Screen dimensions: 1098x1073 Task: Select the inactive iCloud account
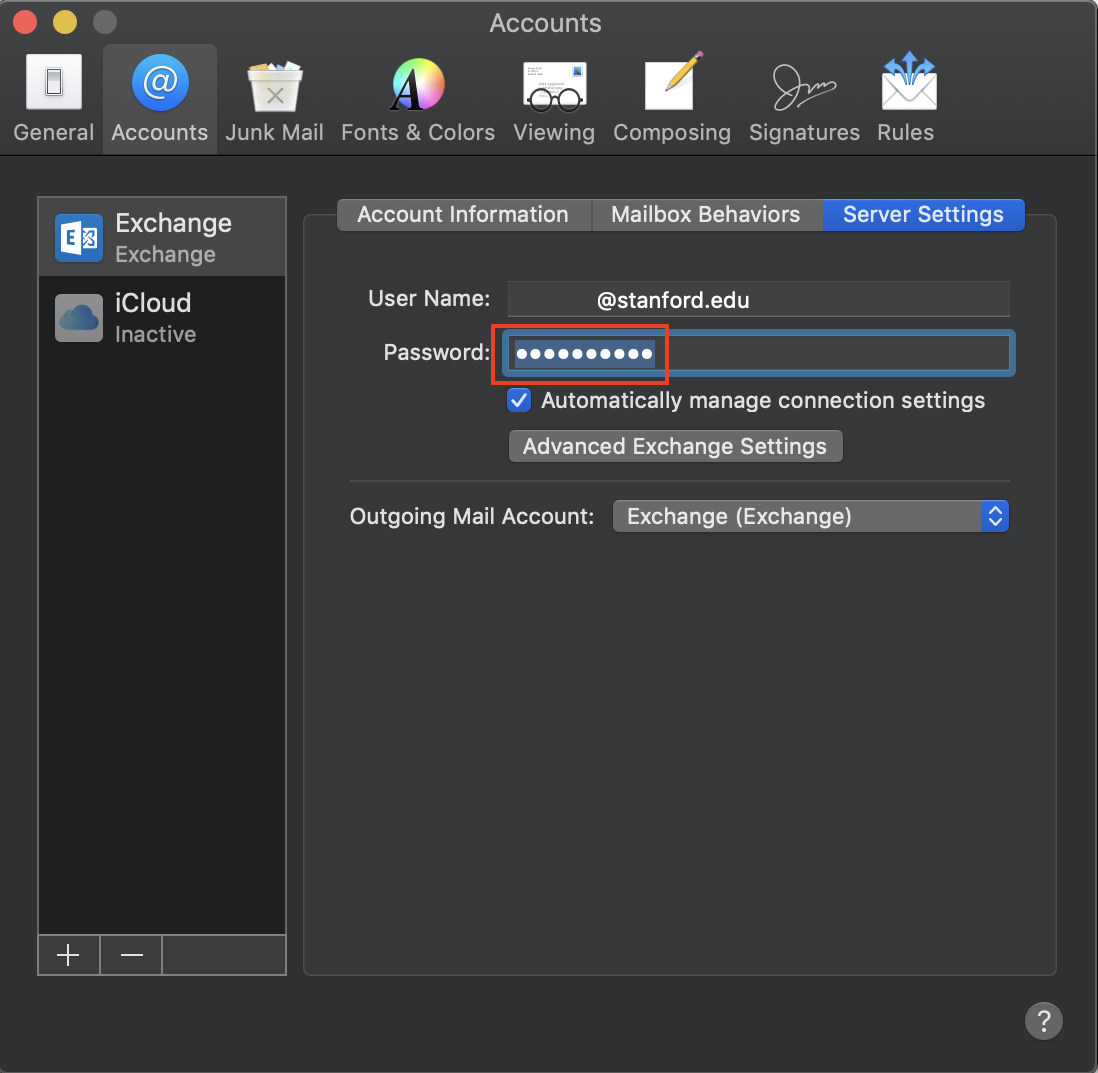[162, 317]
